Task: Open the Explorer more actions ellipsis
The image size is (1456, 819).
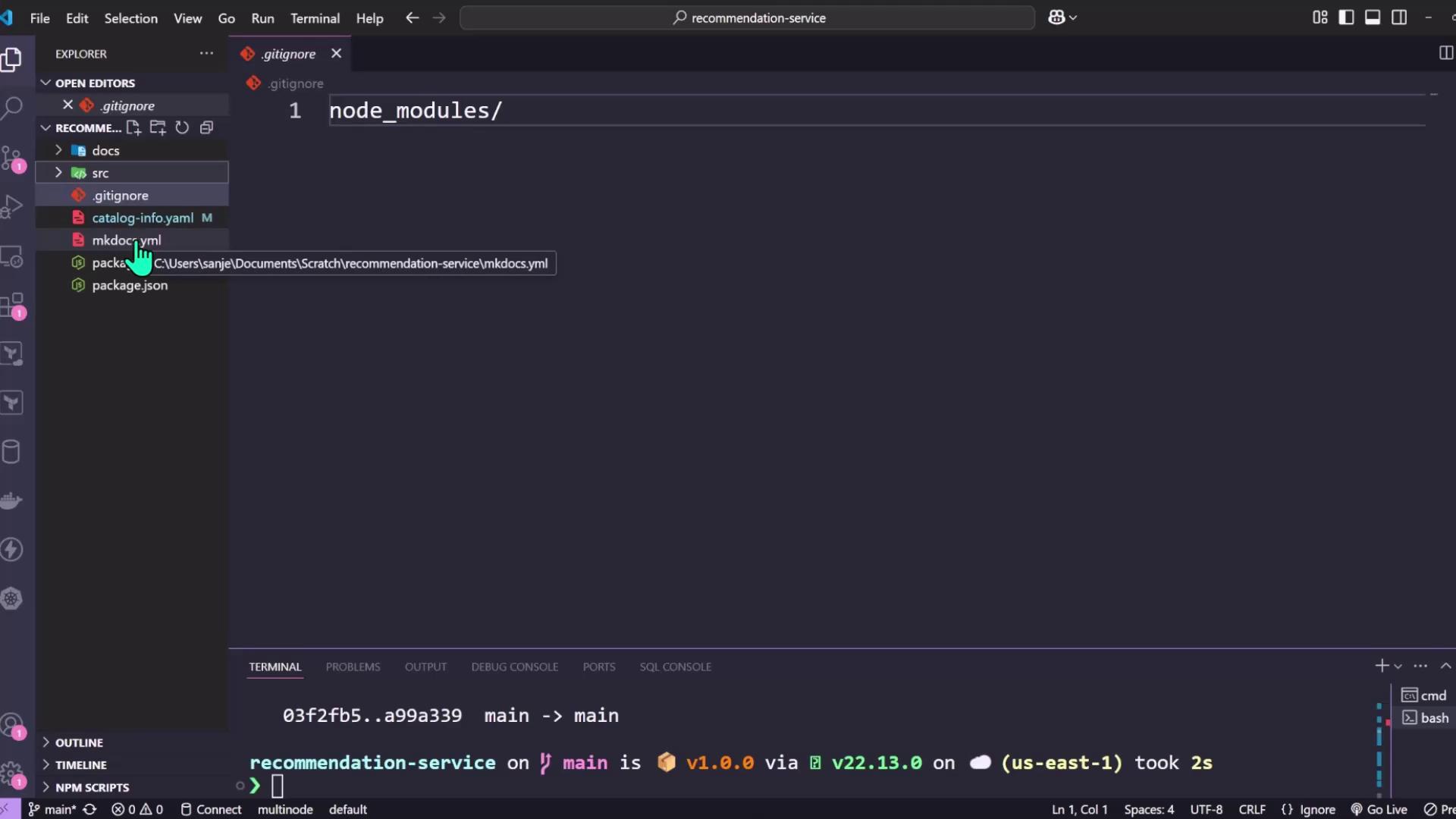Action: (206, 54)
